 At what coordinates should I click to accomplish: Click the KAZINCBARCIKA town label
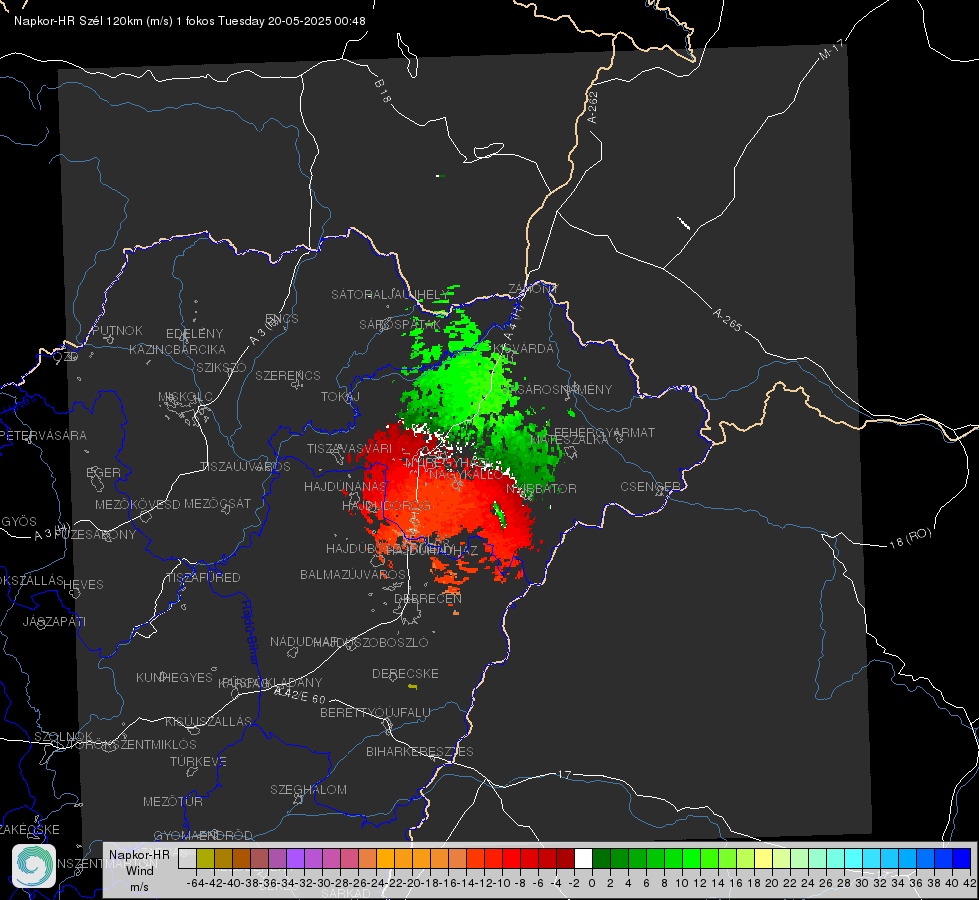(x=177, y=349)
